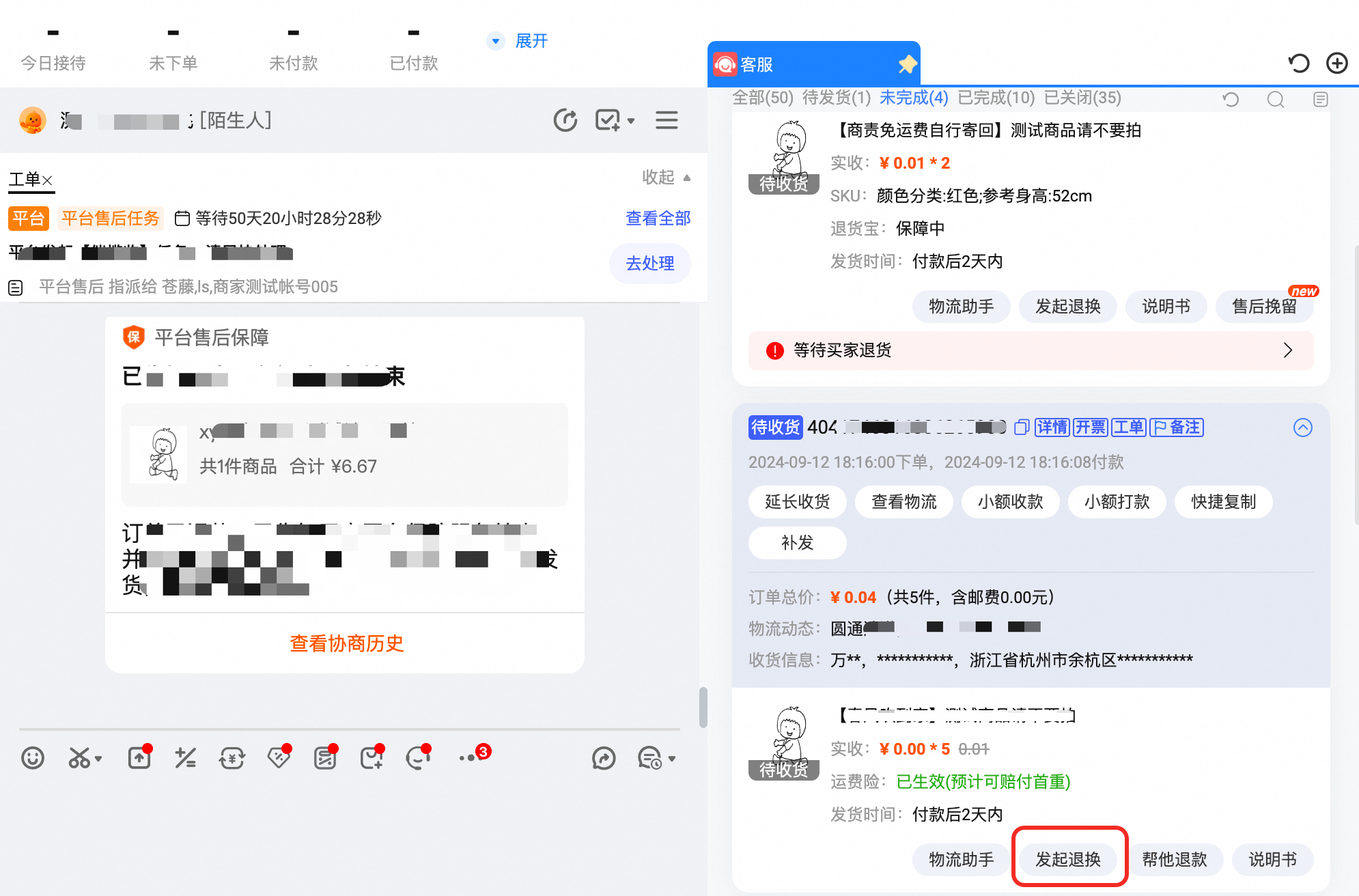Click the transfer conversation circular arrow icon

click(565, 120)
